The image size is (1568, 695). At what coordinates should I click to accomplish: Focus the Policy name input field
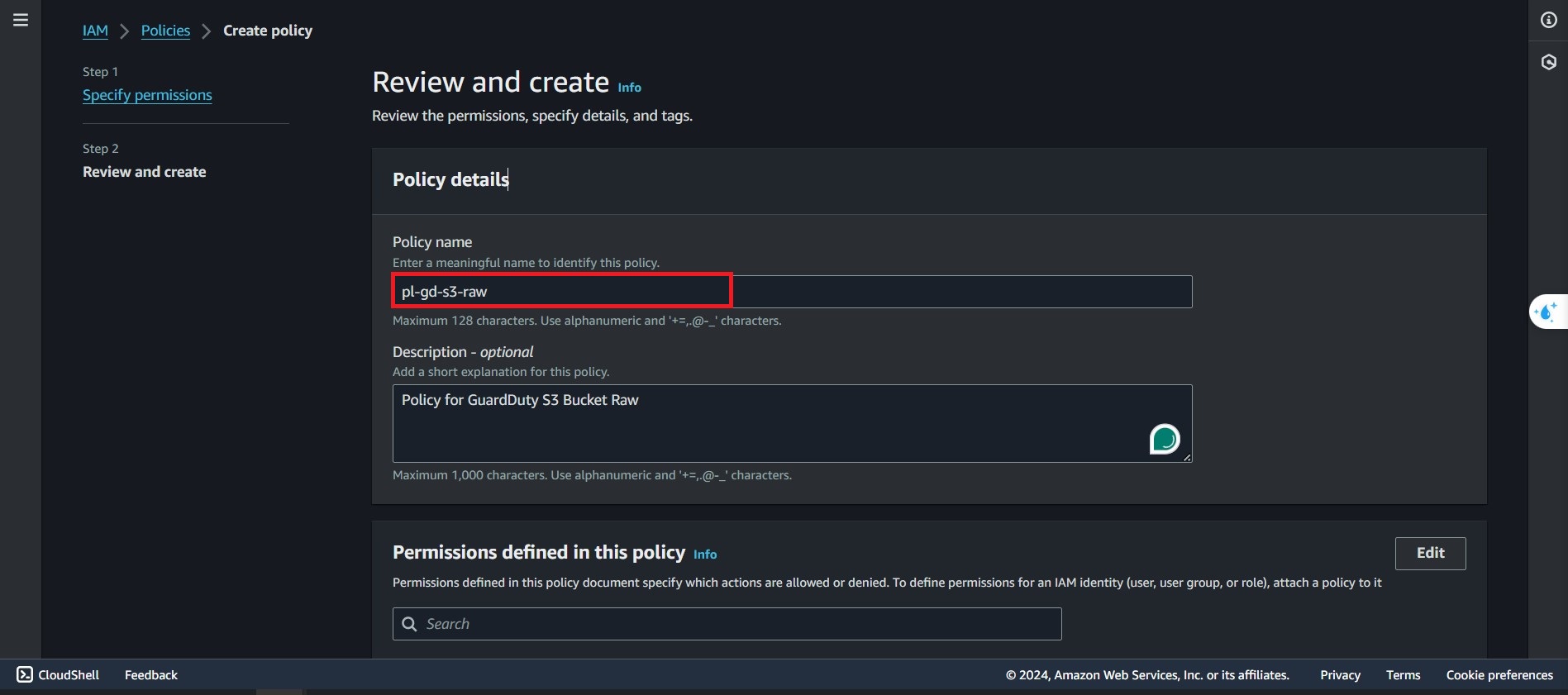tap(792, 292)
